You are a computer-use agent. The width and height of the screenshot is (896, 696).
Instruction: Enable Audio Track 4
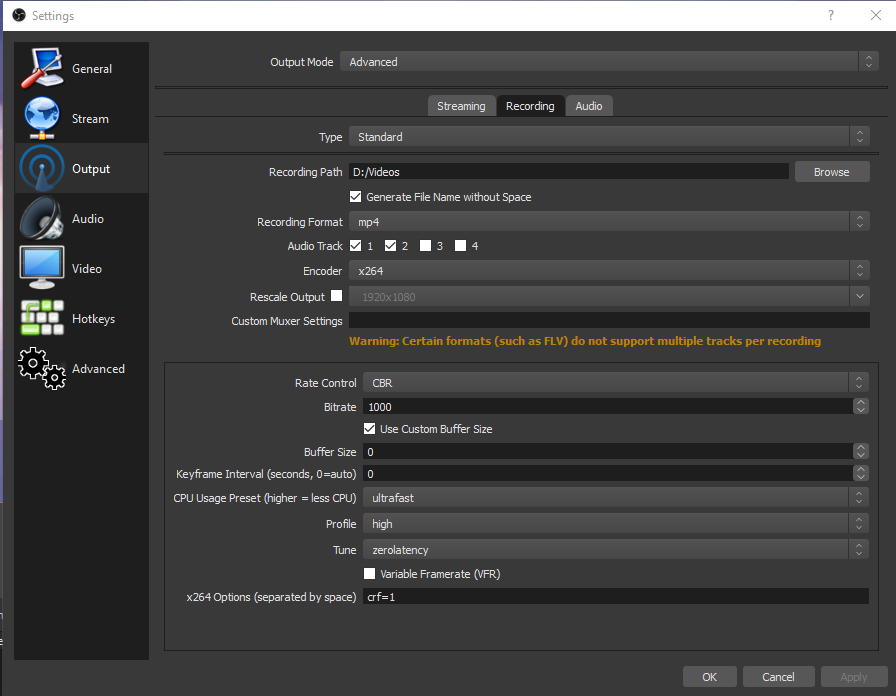click(x=460, y=246)
